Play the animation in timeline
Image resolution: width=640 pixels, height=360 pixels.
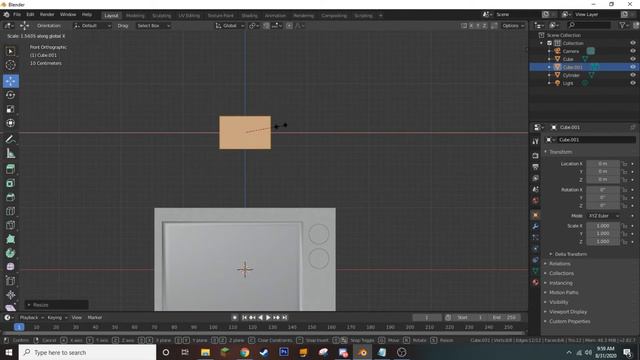tap(268, 318)
